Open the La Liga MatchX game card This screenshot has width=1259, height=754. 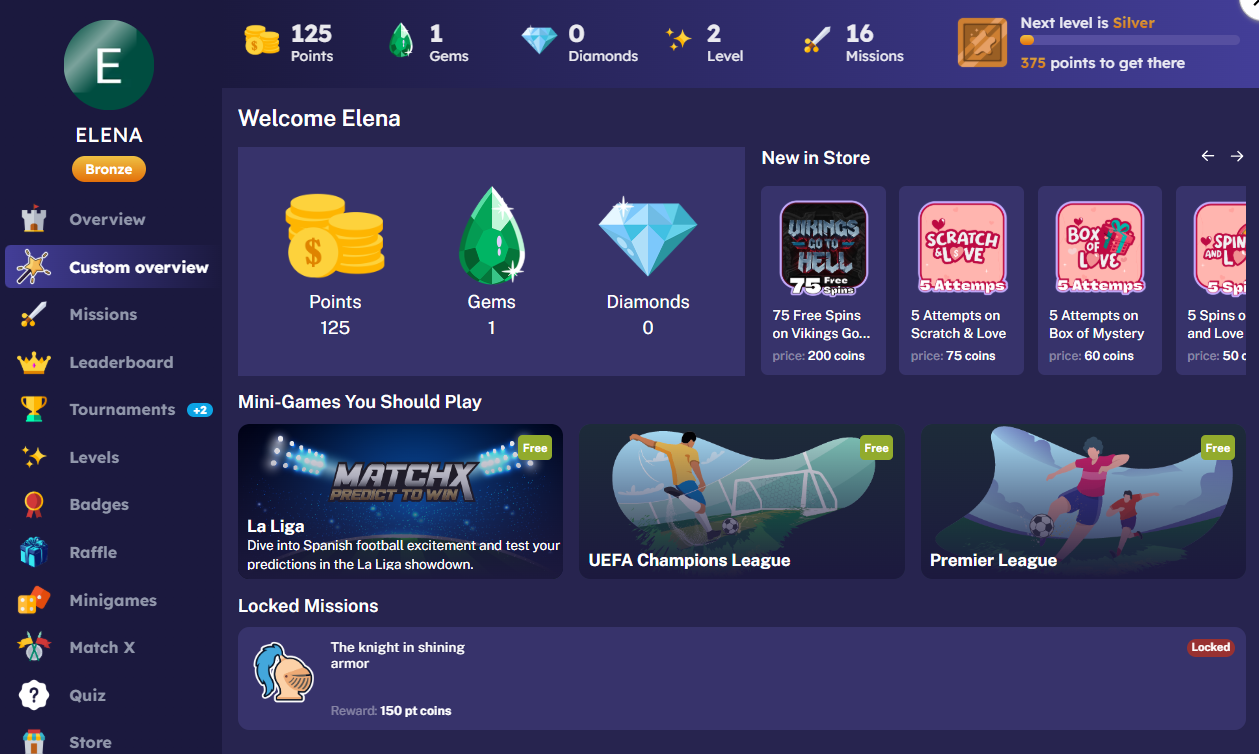tap(400, 501)
